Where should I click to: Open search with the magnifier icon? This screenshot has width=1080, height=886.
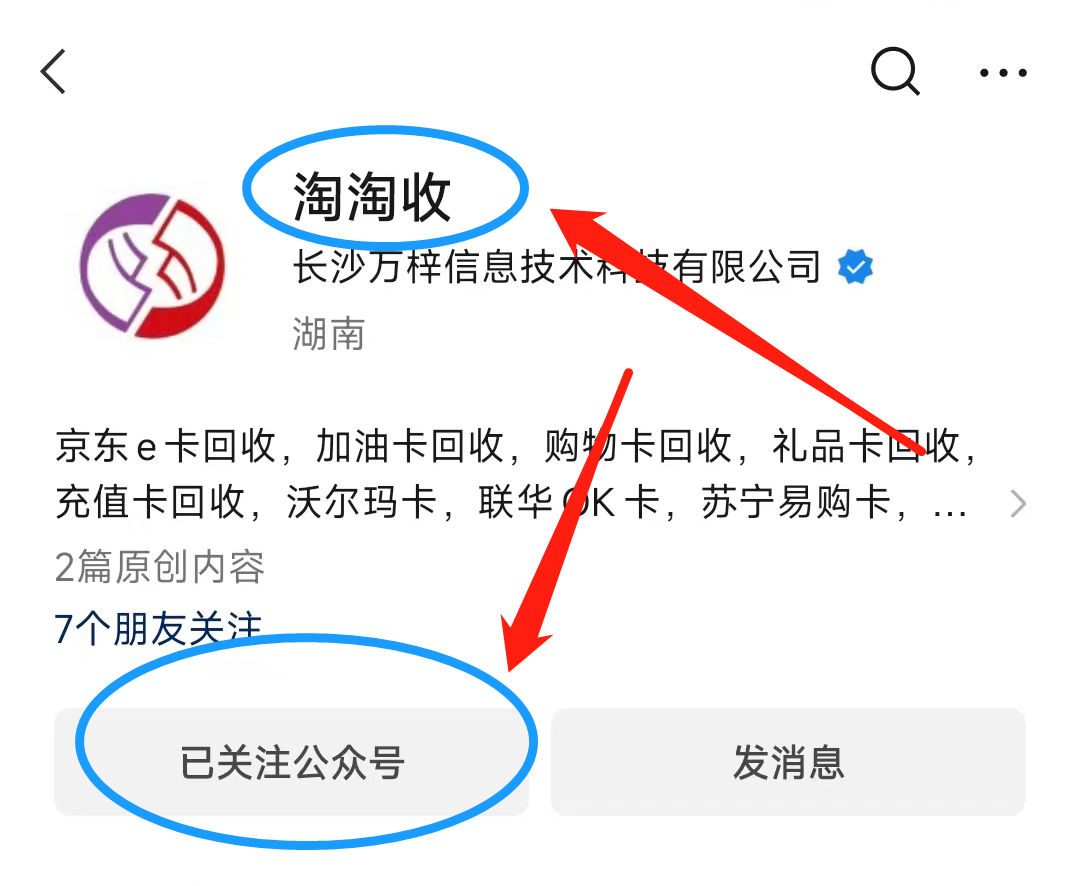pyautogui.click(x=895, y=71)
